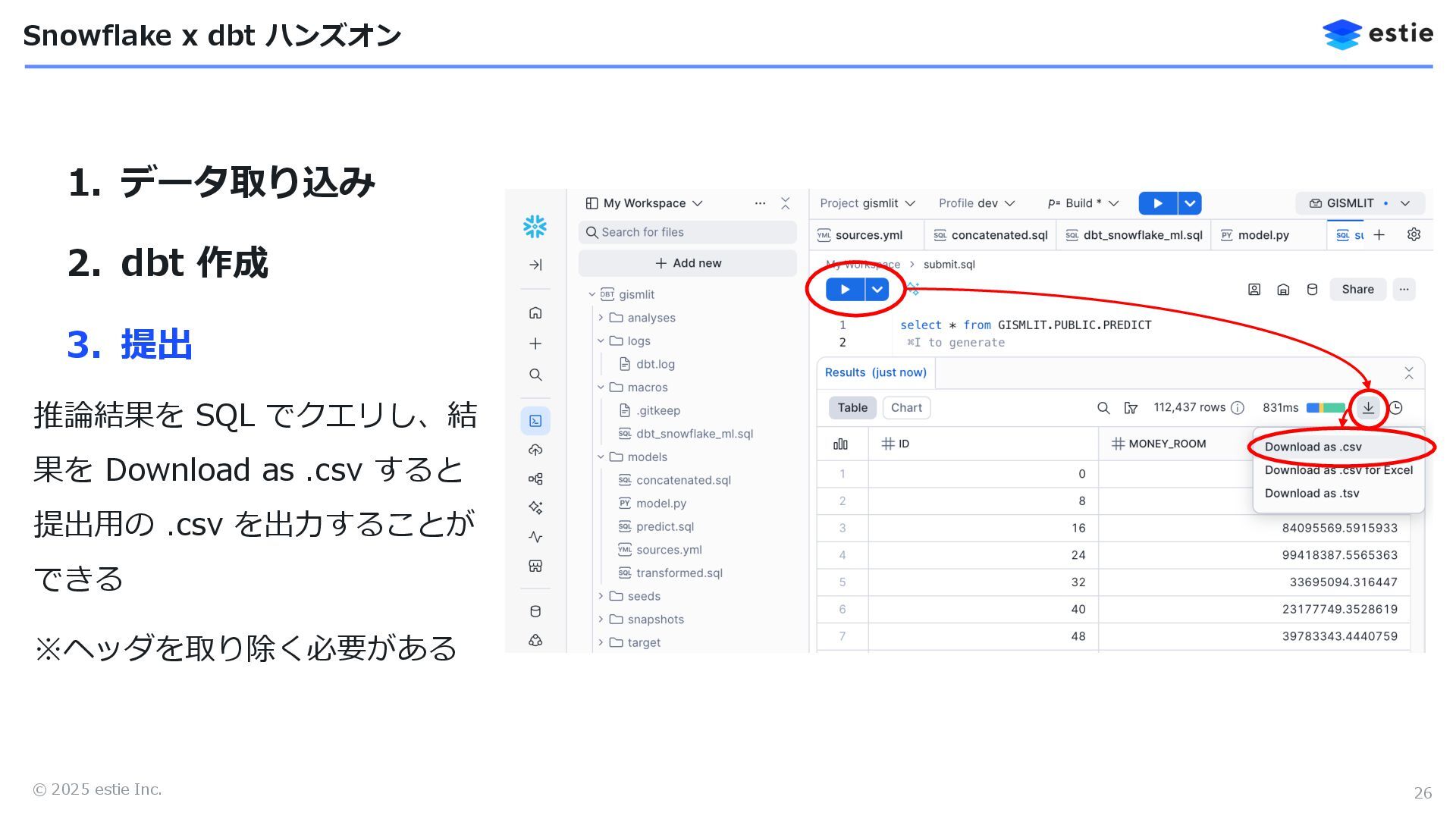The image size is (1456, 819).
Task: Click the query time profile color bar
Action: [x=1325, y=408]
